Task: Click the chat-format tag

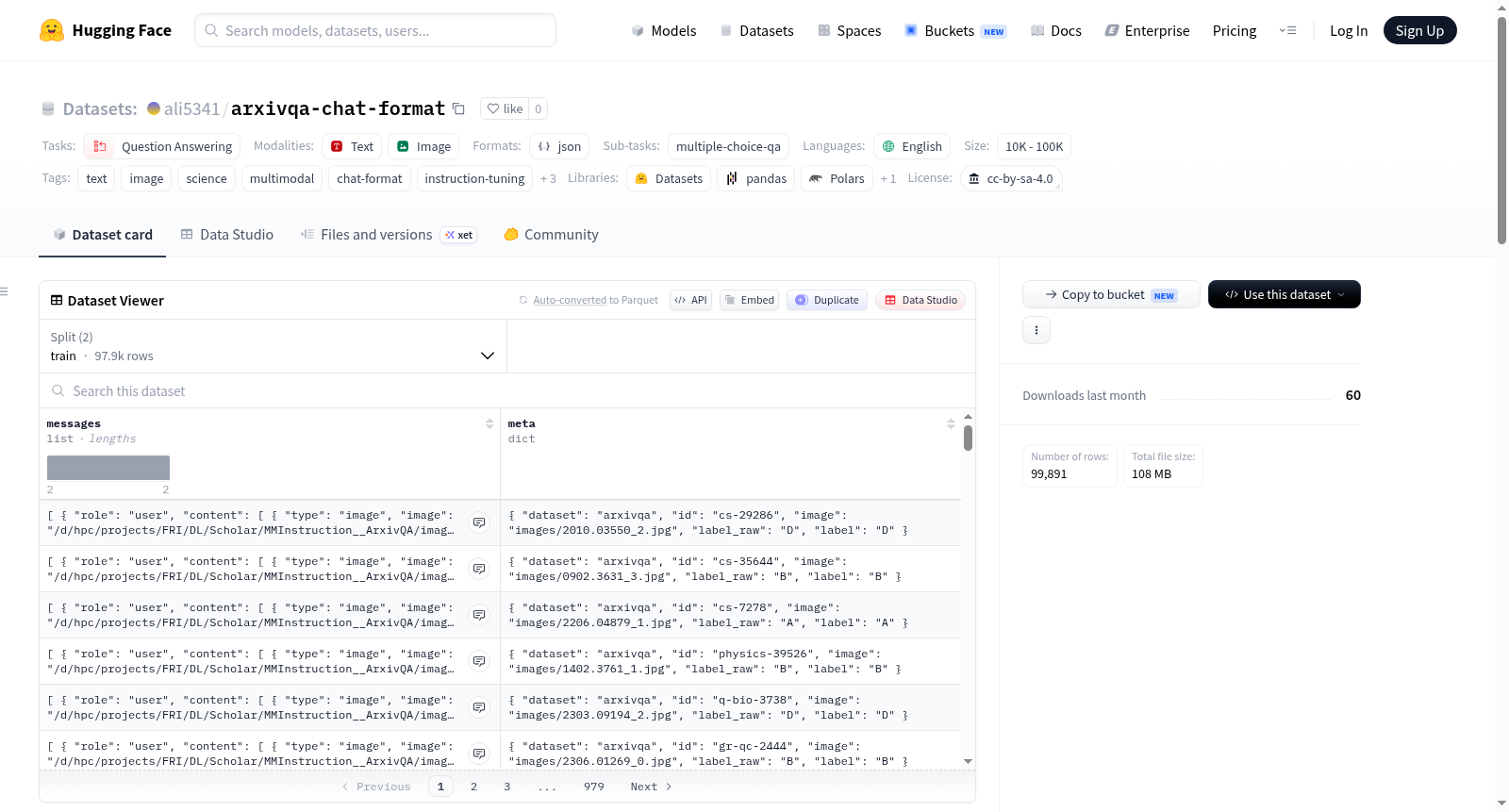Action: 369,178
